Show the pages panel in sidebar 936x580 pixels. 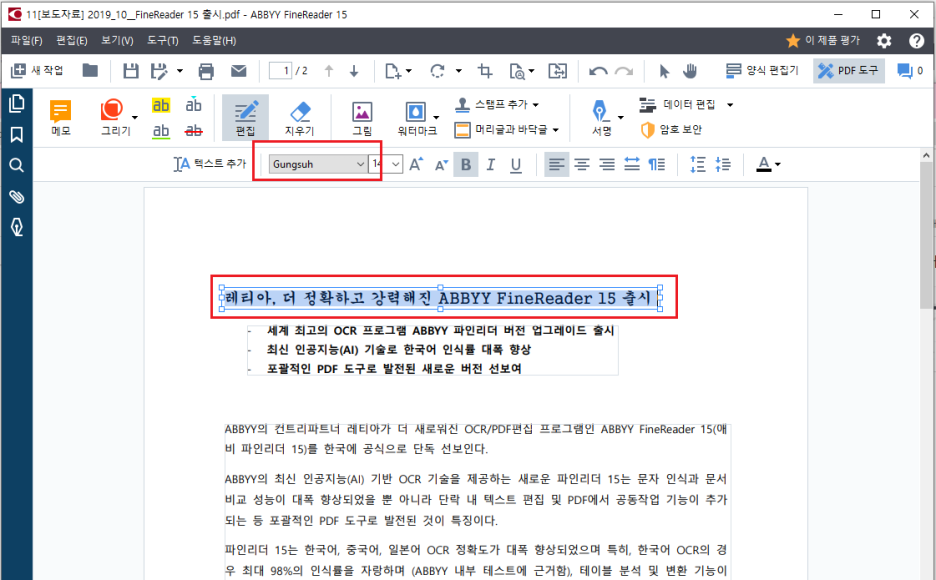pos(17,104)
